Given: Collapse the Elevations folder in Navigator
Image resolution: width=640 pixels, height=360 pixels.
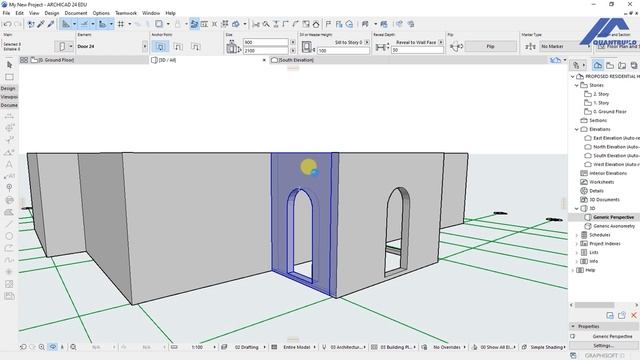Looking at the screenshot, I should point(576,129).
